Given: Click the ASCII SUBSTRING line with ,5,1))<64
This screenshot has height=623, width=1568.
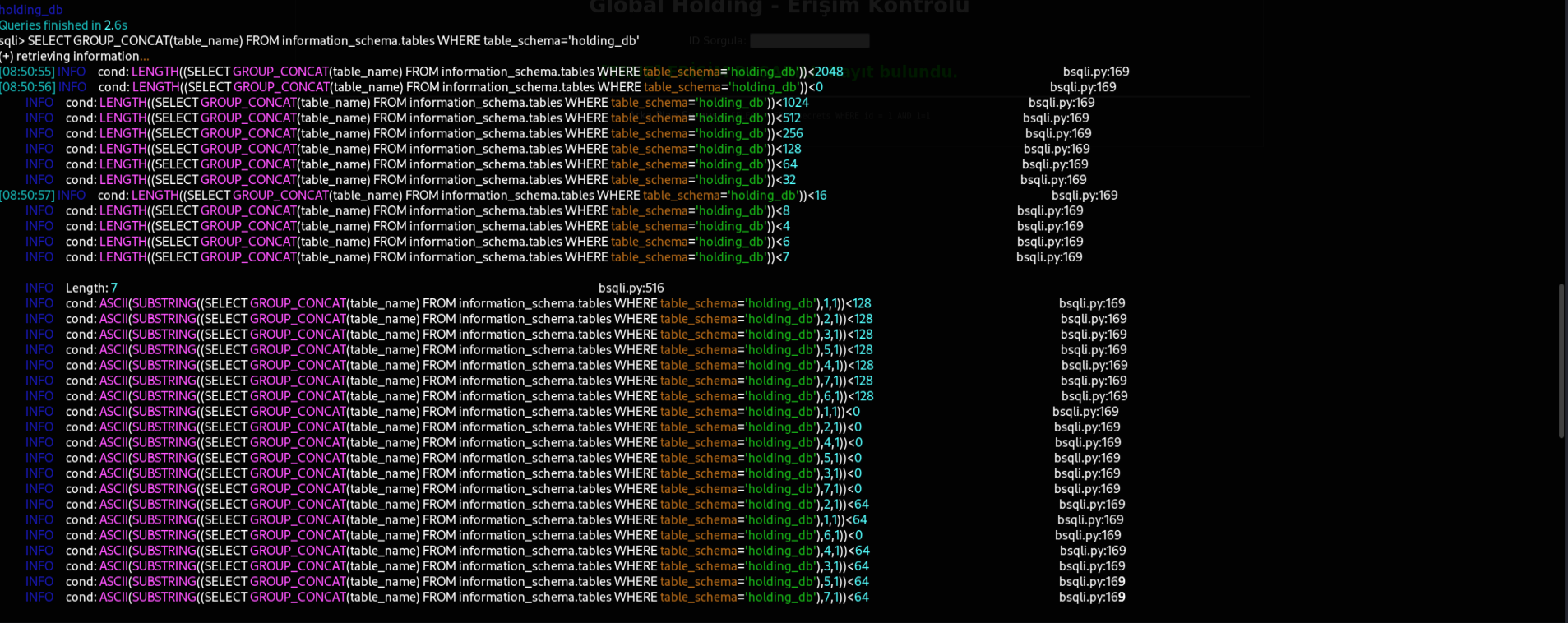Looking at the screenshot, I should point(467,582).
